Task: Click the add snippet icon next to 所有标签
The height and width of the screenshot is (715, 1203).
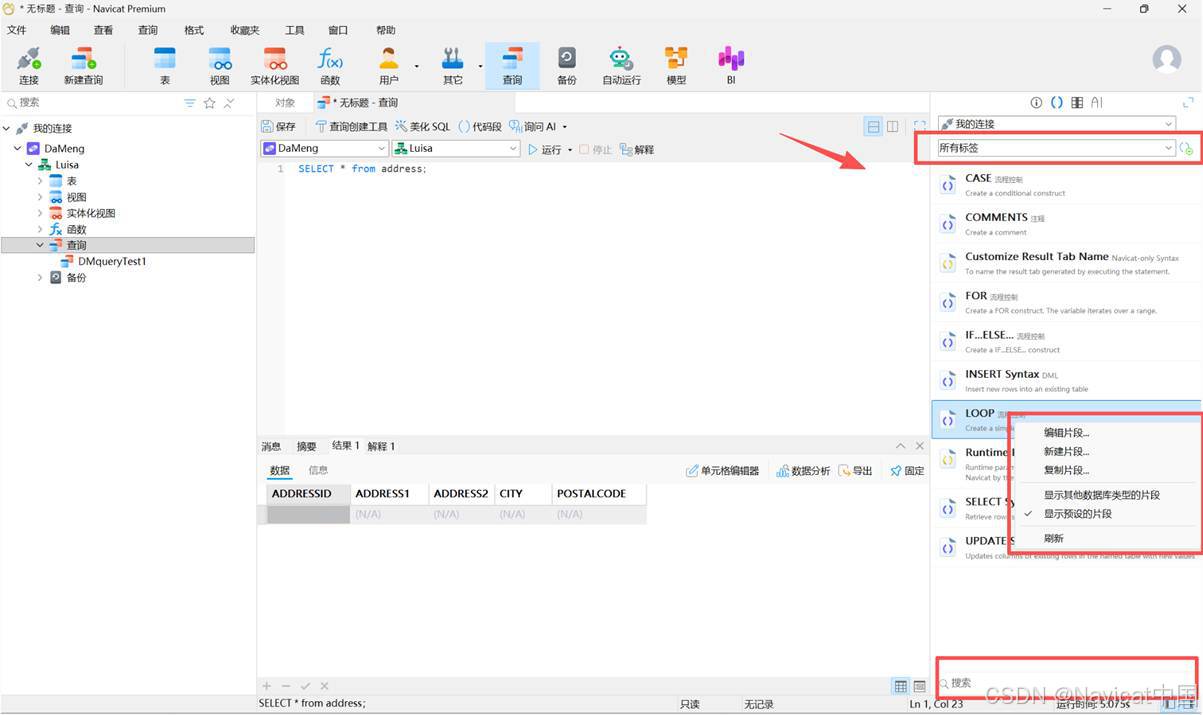Action: point(1186,148)
